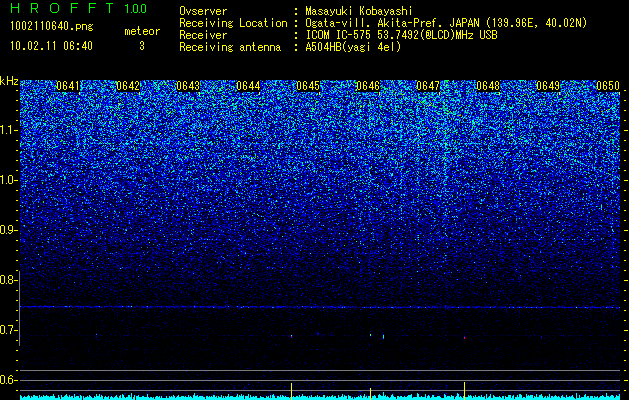
Task: Click the 0.9 frequency axis label
Action: click(x=9, y=230)
